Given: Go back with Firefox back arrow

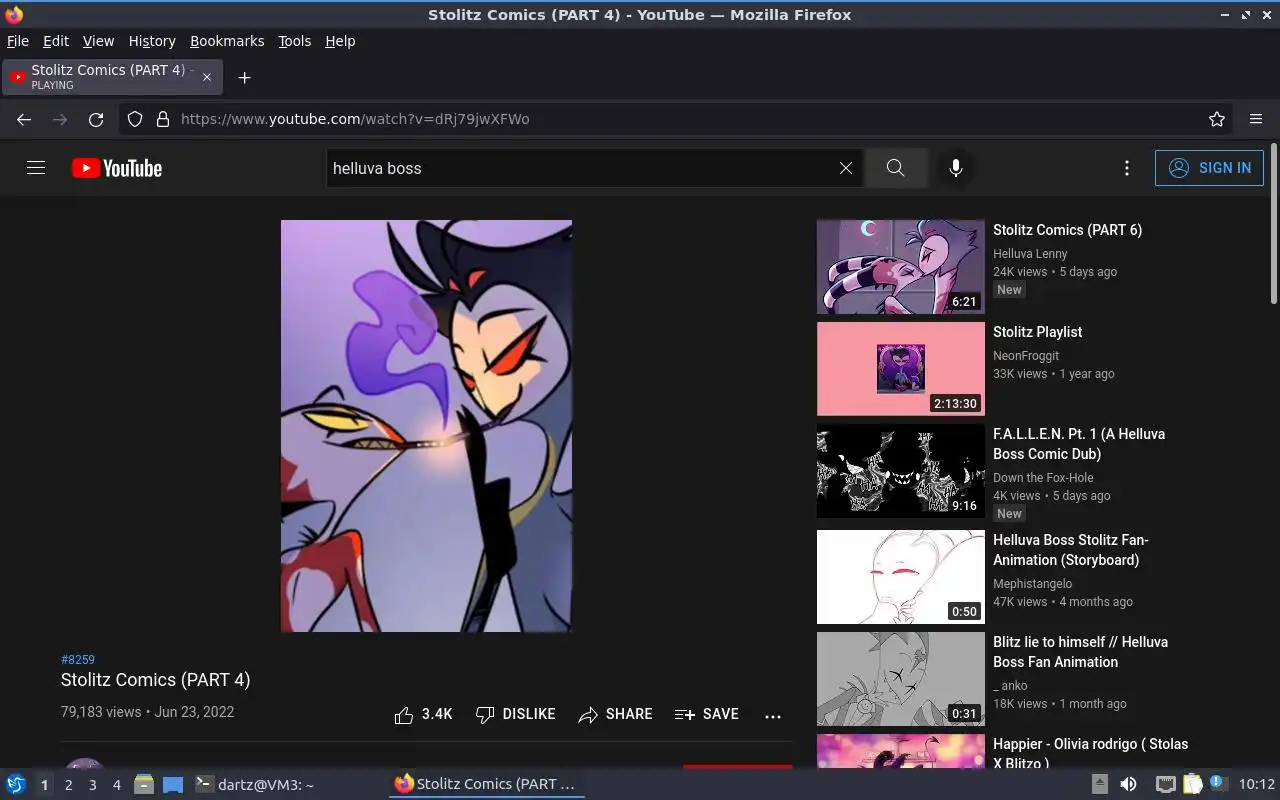Looking at the screenshot, I should 24,119.
